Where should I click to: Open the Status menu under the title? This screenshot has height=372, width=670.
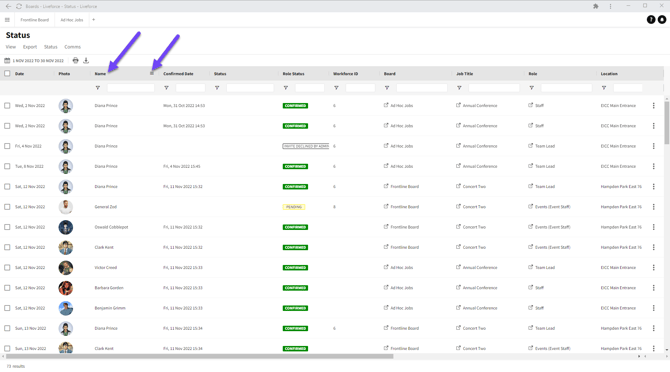50,47
